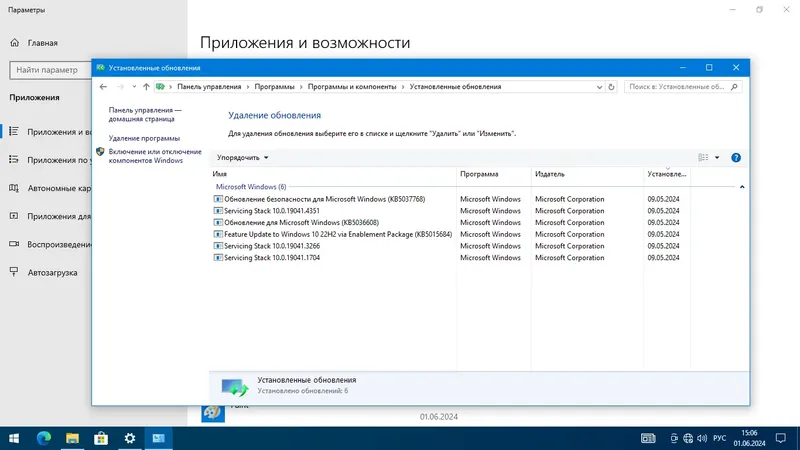Open Windows features on or off link

[155, 156]
